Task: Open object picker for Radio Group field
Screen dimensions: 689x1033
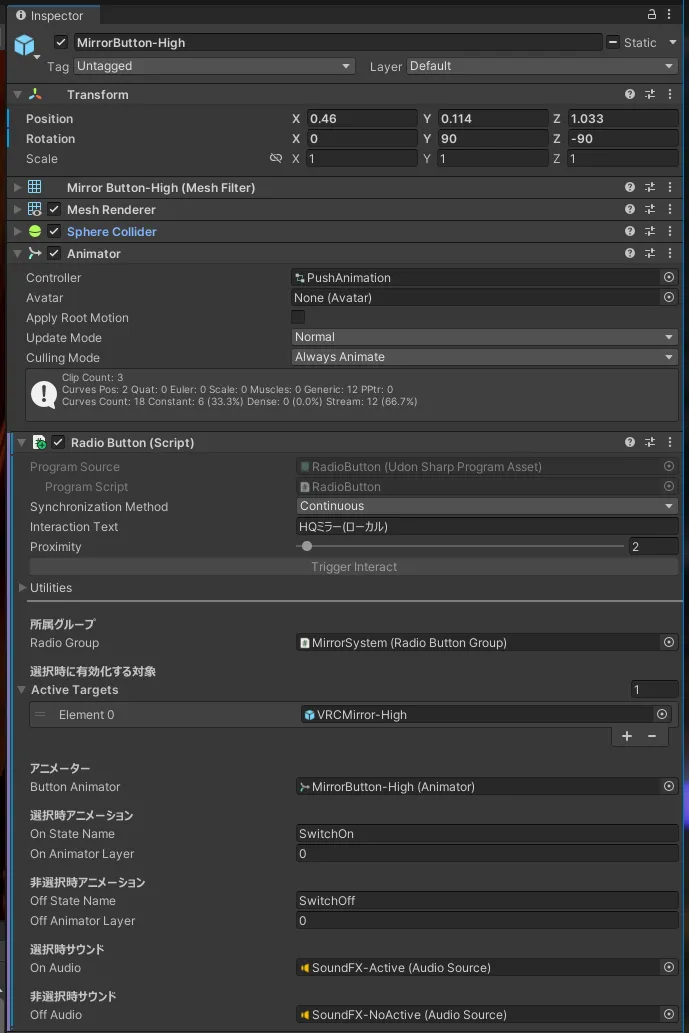Action: click(667, 642)
